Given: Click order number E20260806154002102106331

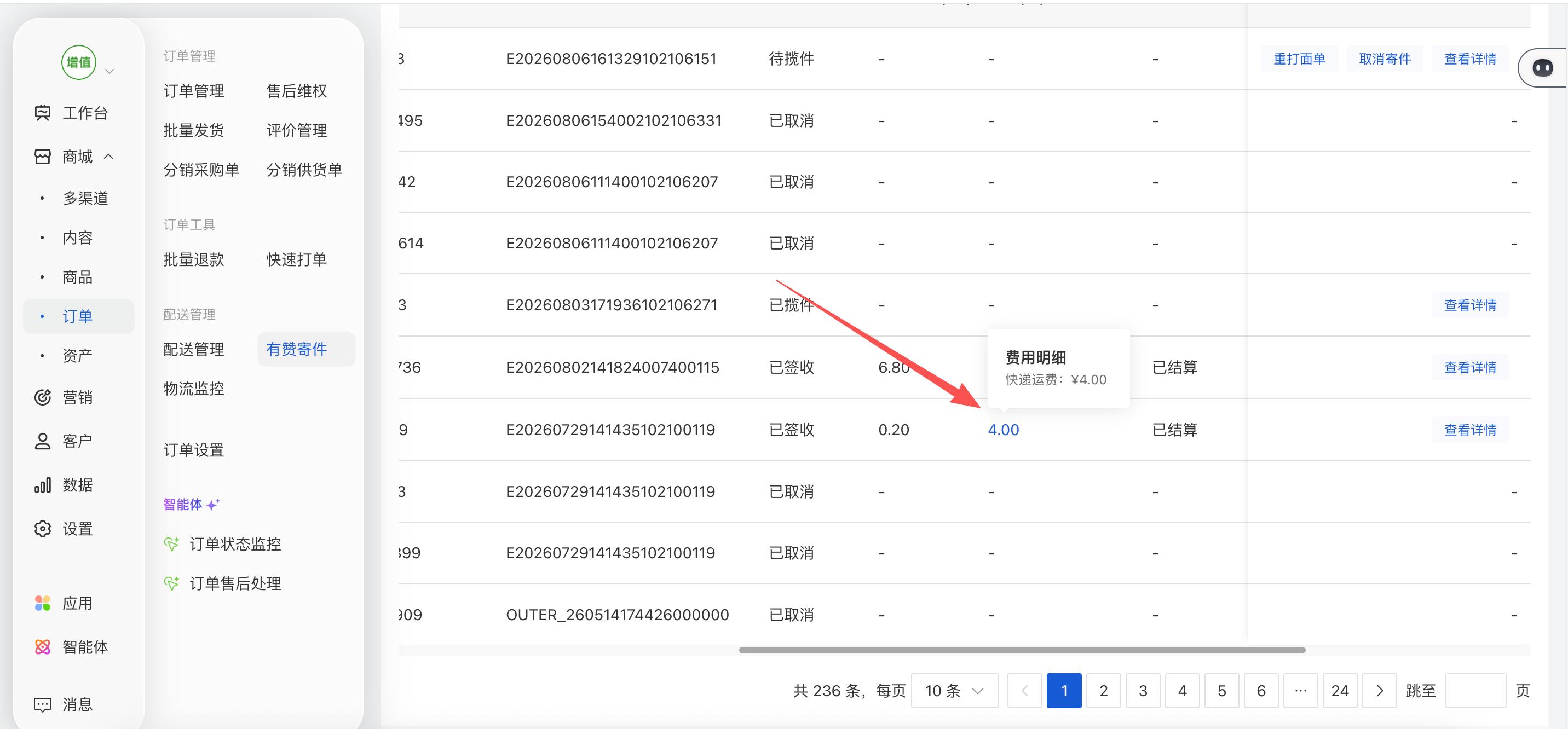Looking at the screenshot, I should 614,120.
